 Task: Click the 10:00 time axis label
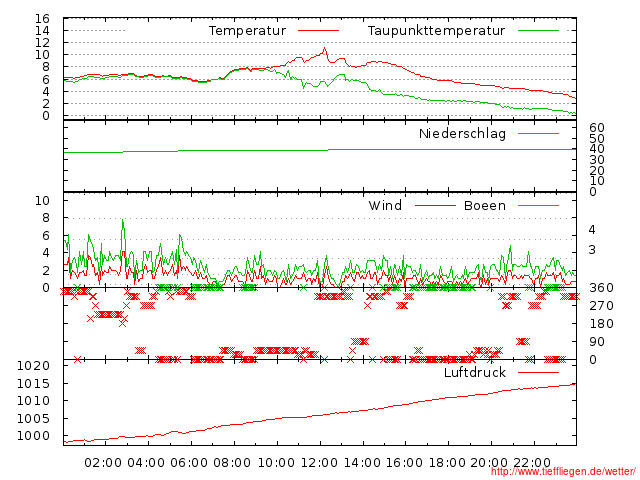[276, 463]
